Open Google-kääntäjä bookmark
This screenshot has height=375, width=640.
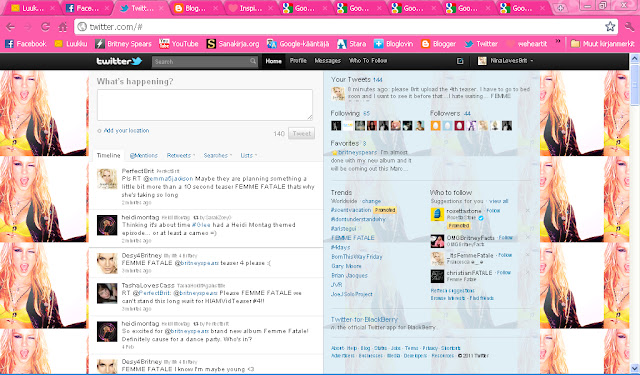(x=298, y=44)
